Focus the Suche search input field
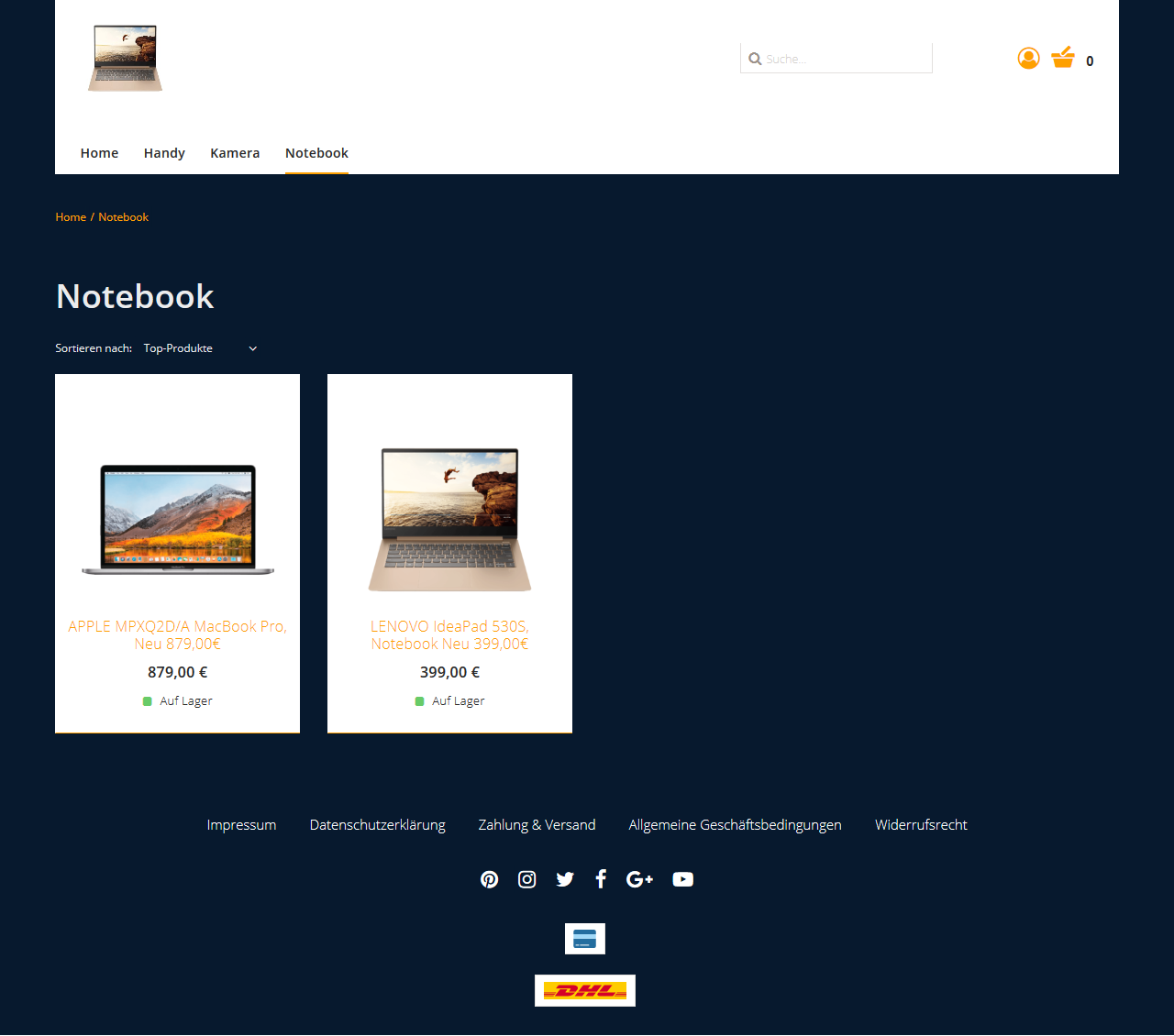The width and height of the screenshot is (1174, 1036). 836,58
